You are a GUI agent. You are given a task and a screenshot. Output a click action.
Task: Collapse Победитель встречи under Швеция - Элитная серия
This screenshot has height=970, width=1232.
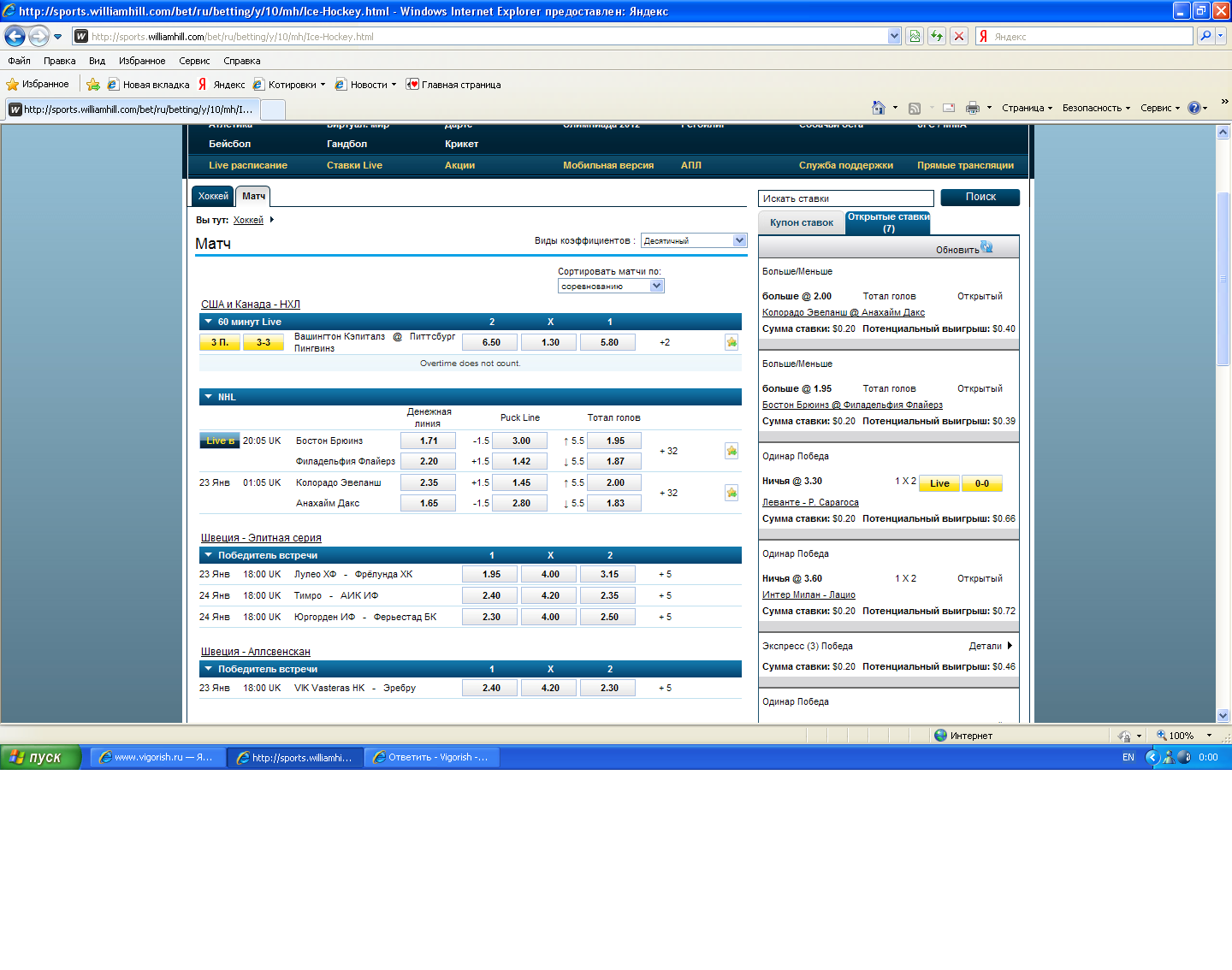208,555
